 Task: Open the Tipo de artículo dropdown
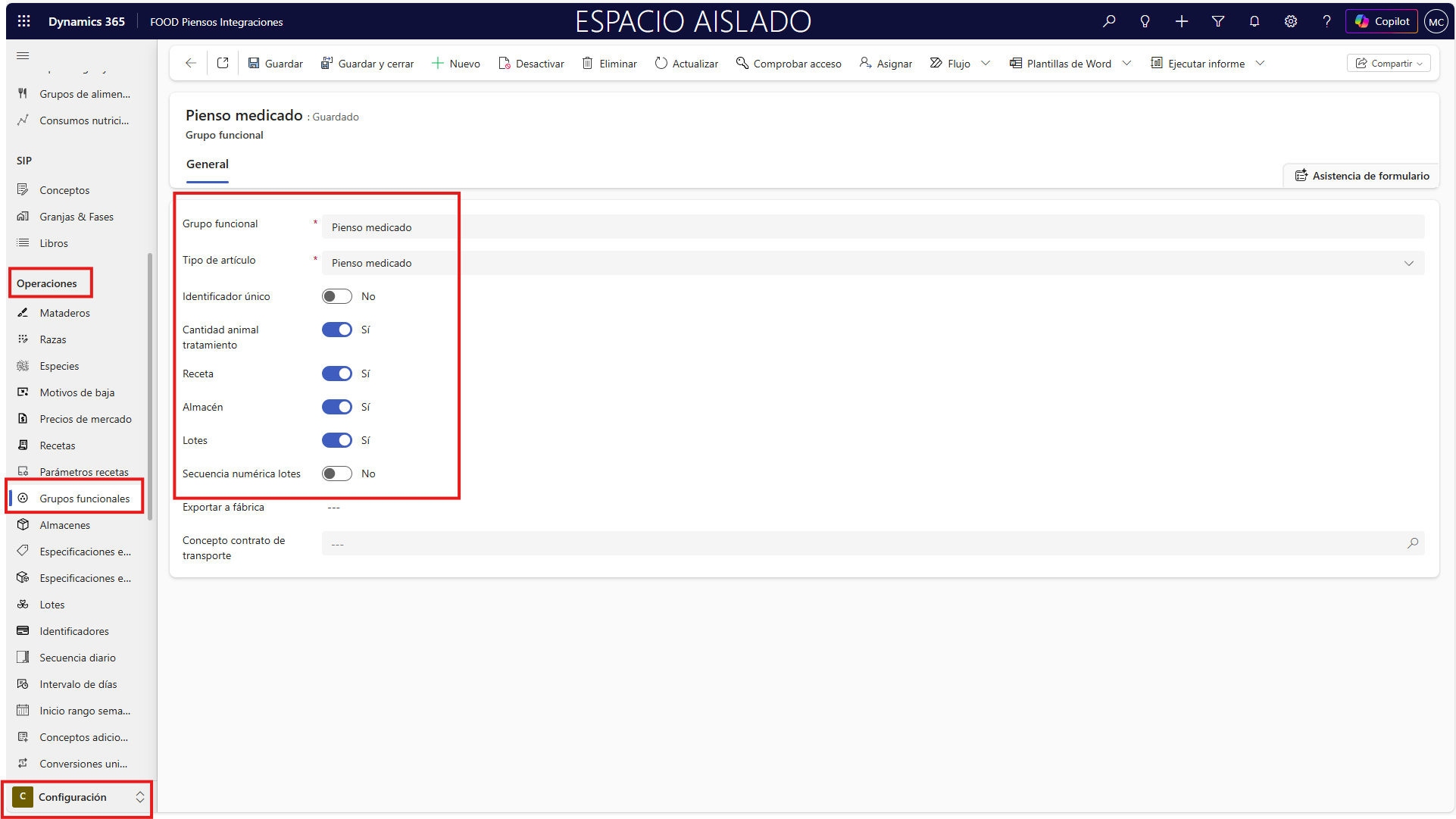pyautogui.click(x=1408, y=263)
